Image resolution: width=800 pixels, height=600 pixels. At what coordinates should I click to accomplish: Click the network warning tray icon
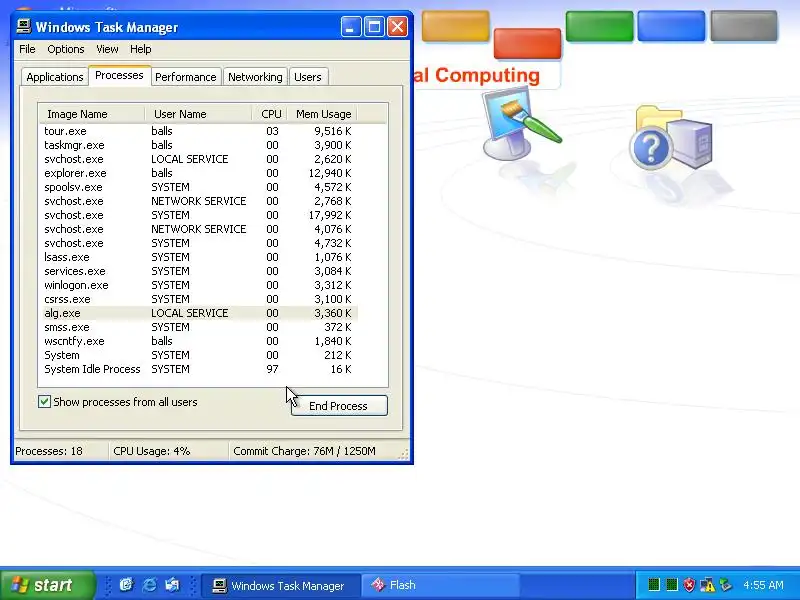707,585
